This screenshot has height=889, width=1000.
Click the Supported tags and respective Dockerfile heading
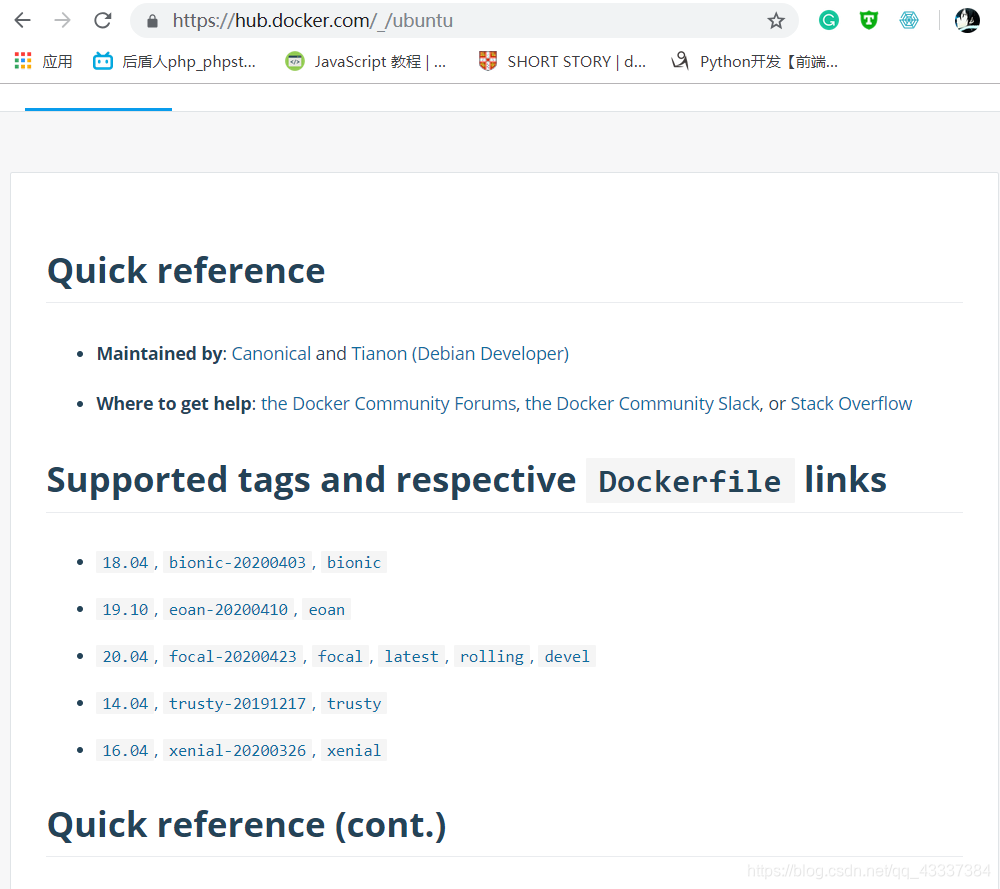coord(467,480)
